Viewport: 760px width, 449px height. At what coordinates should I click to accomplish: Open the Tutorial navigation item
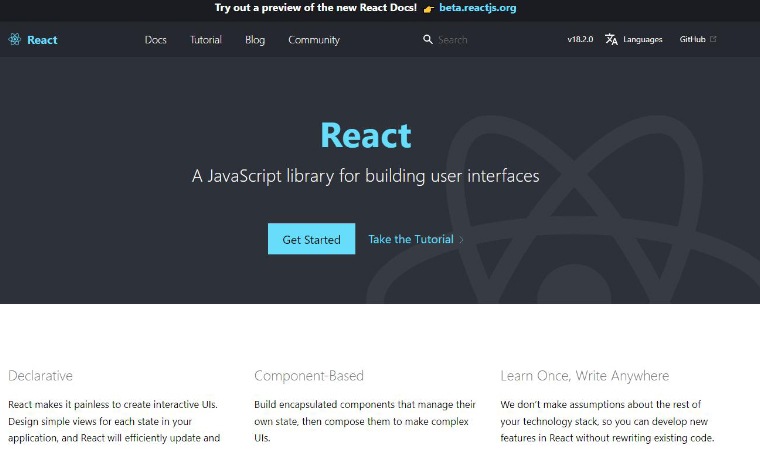pos(206,40)
